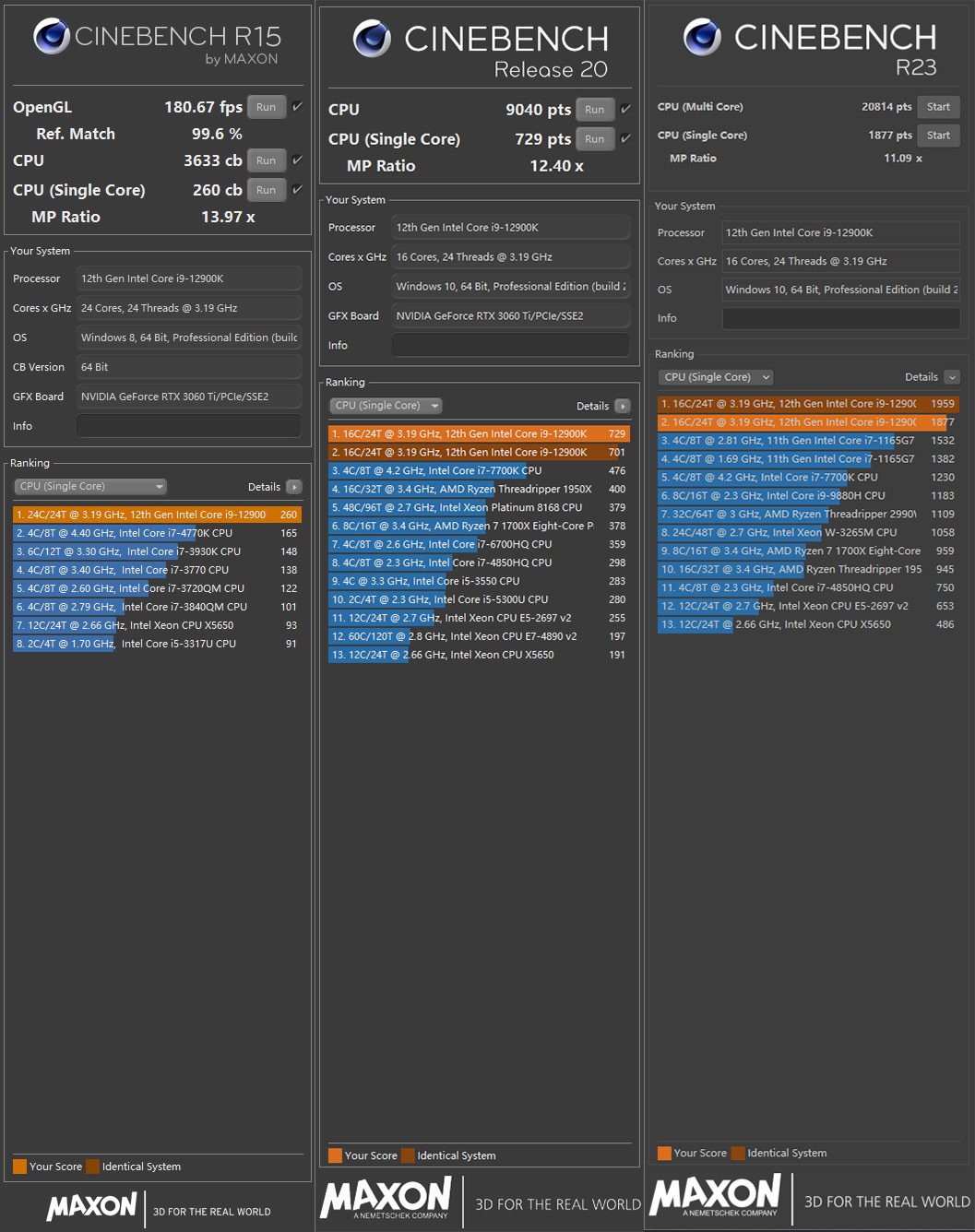975x1232 pixels.
Task: Toggle the OpenGL test checkbox in R15
Action: click(297, 107)
